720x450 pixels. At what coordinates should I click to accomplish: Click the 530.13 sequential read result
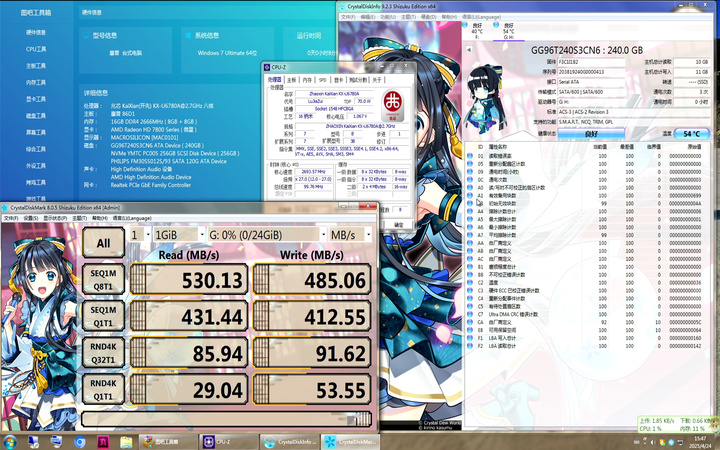[x=189, y=279]
